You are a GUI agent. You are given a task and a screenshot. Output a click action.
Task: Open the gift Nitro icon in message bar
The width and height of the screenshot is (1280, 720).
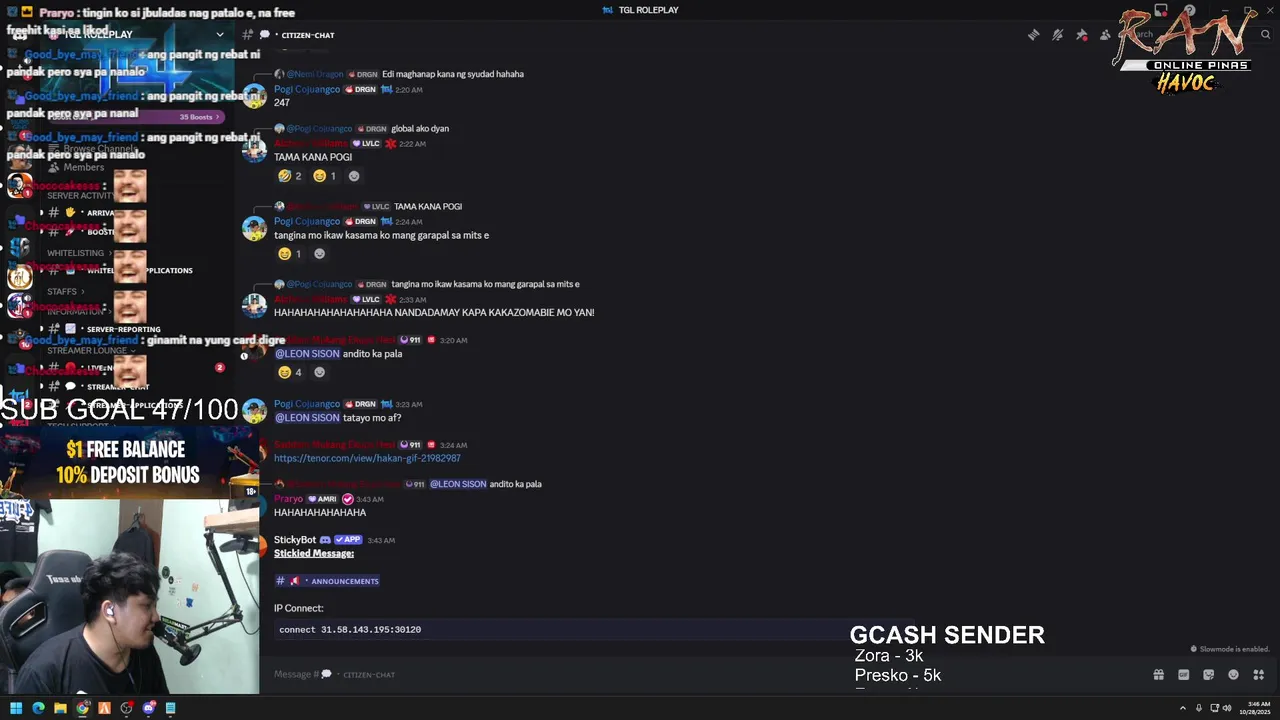[1158, 675]
